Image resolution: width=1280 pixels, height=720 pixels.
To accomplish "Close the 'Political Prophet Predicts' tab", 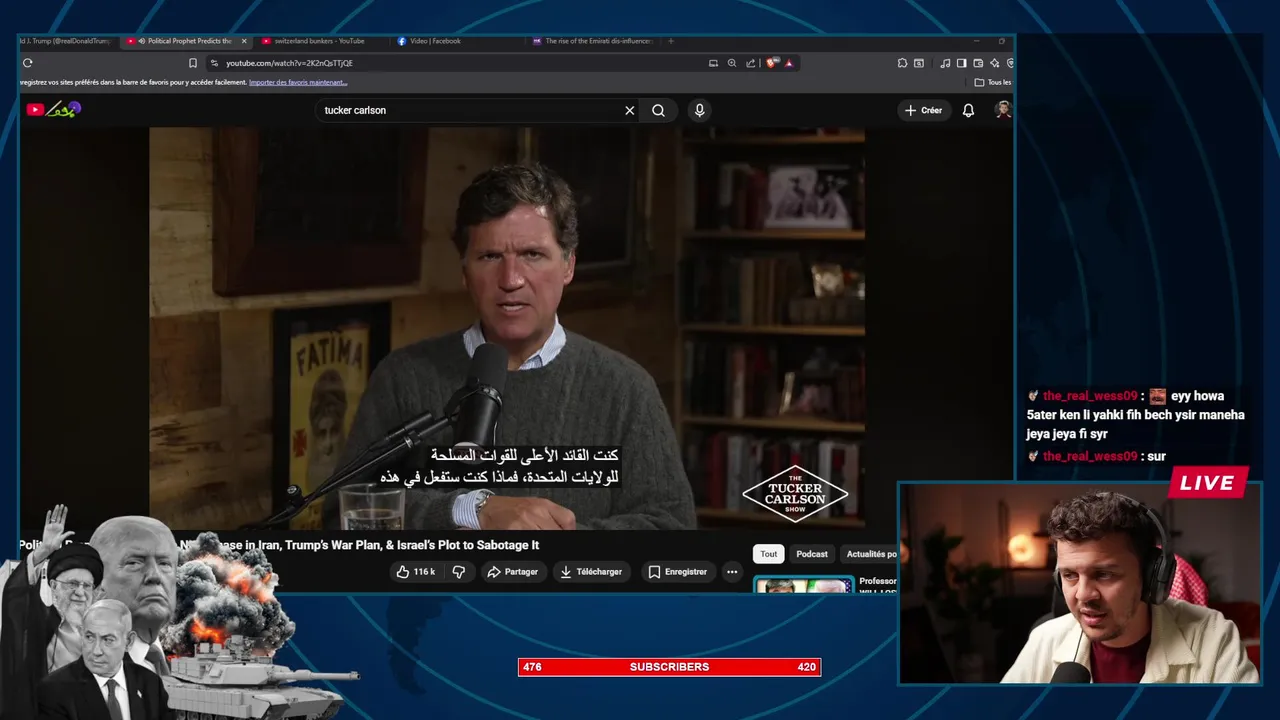I will (244, 41).
